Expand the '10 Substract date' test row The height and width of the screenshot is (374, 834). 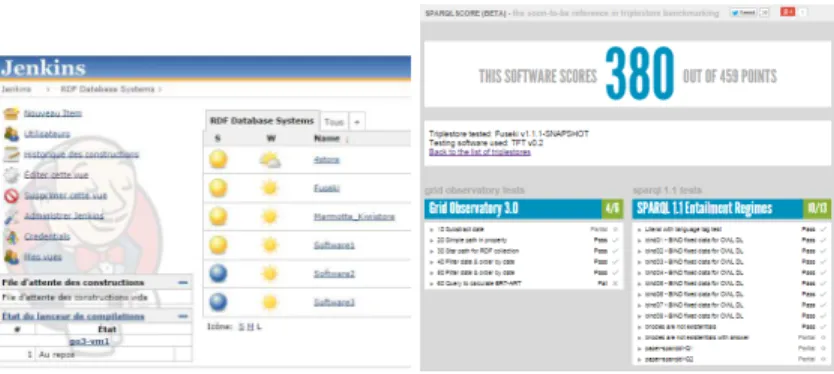524,229
